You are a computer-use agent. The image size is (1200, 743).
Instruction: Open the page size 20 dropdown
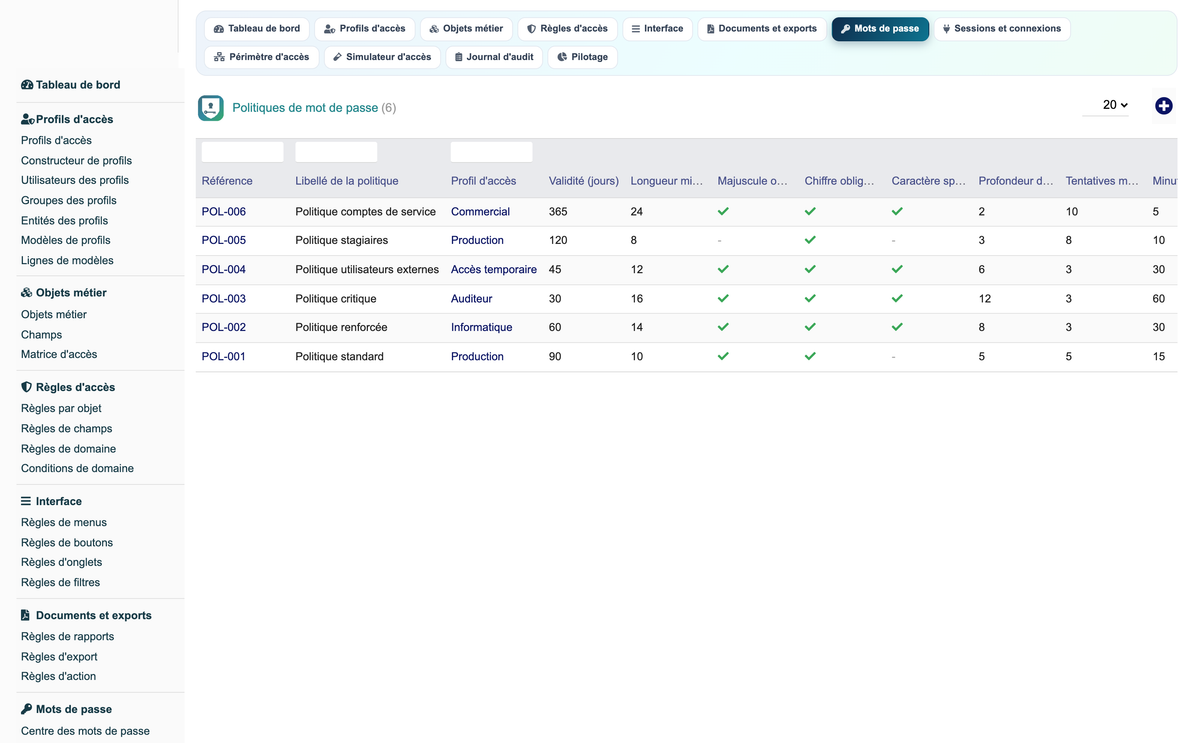tap(1106, 105)
